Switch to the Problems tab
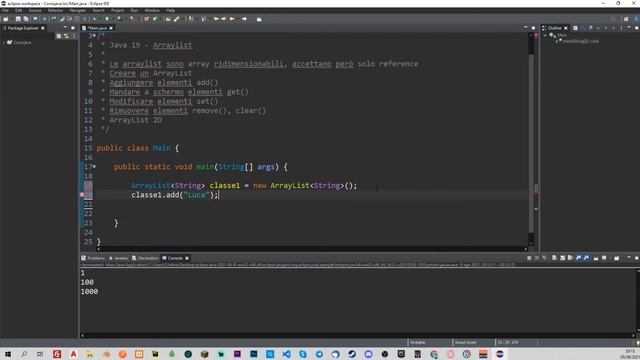The image size is (640, 360). point(93,258)
